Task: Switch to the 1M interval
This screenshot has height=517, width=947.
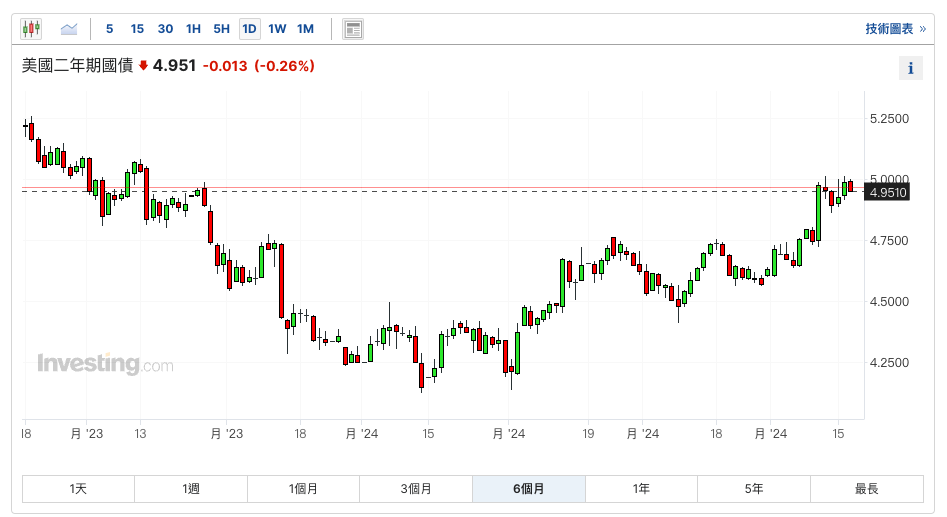Action: (305, 29)
